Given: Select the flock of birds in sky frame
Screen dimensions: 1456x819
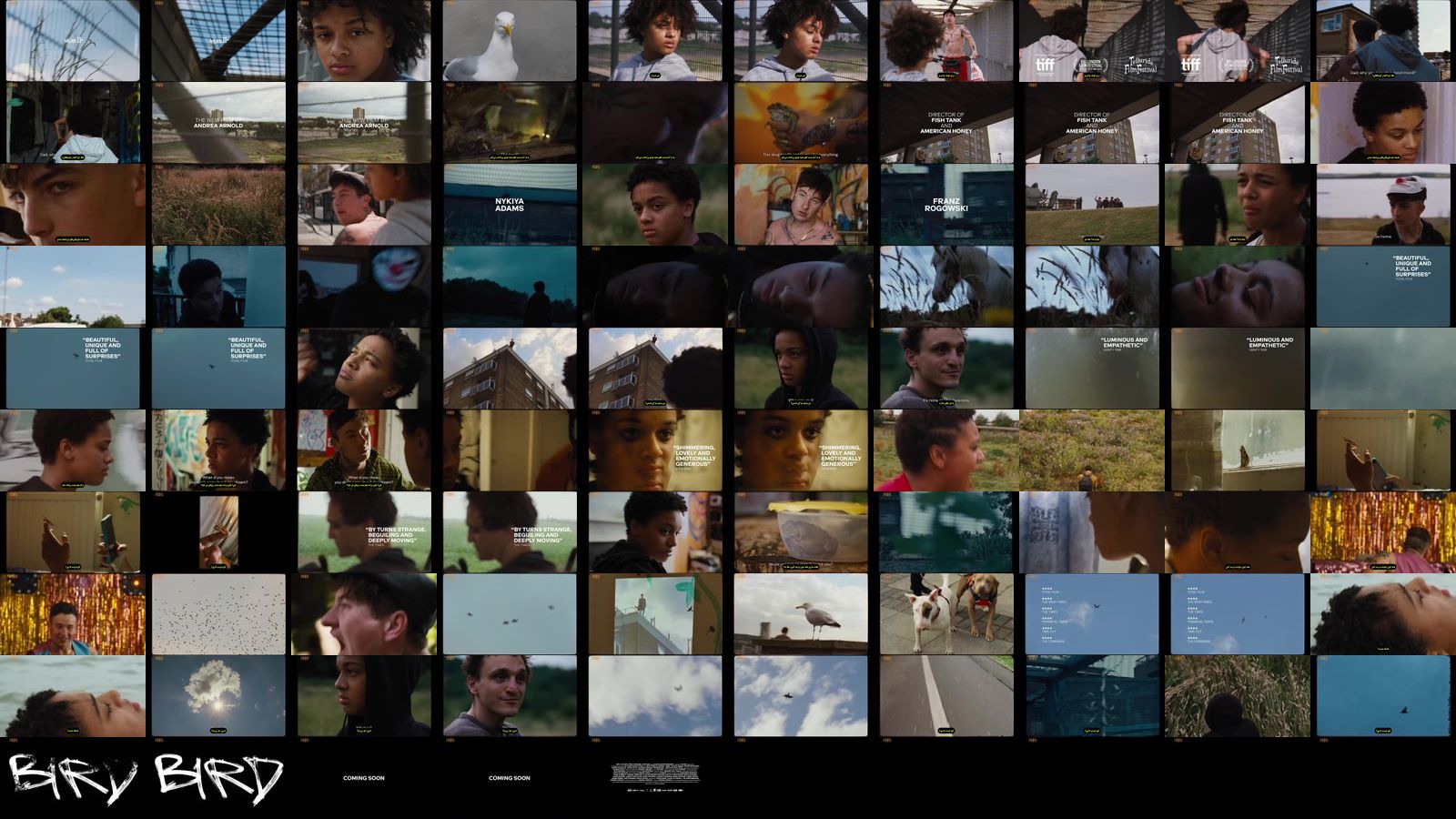Looking at the screenshot, I should point(218,614).
